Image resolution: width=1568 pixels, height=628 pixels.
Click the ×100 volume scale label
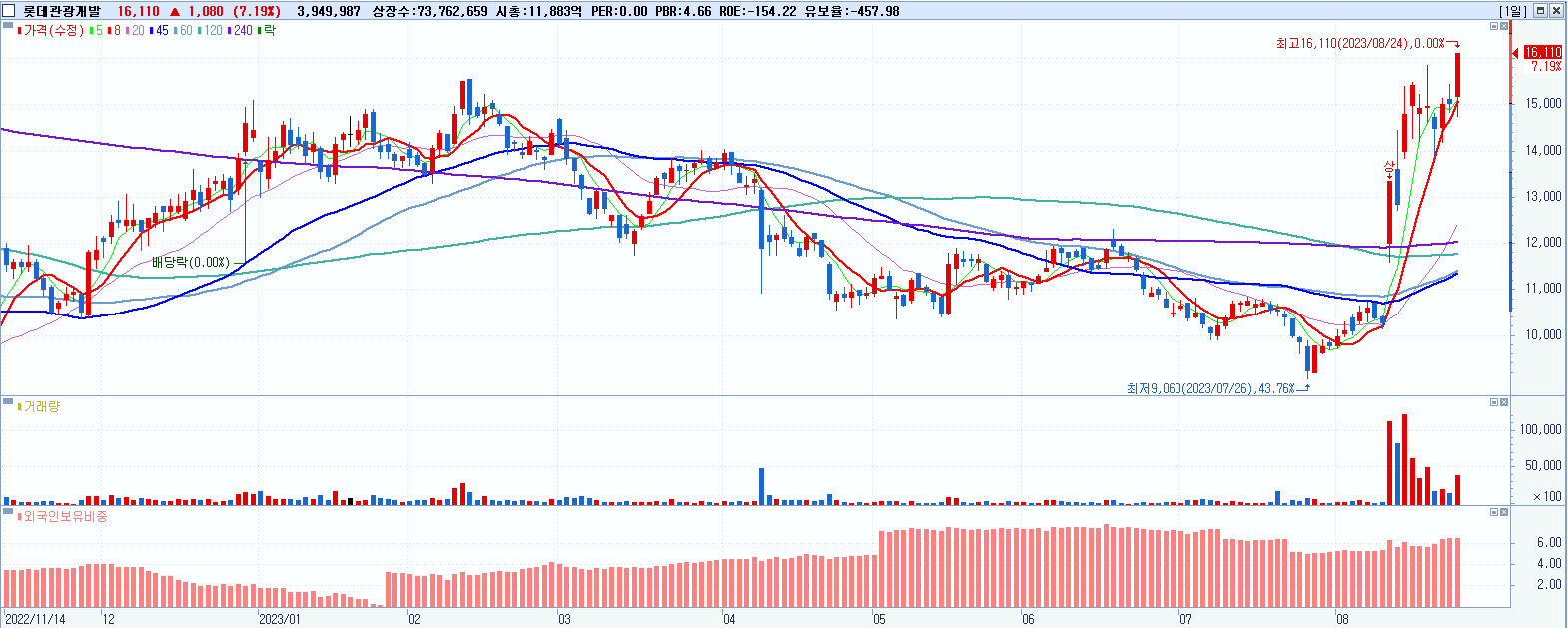pyautogui.click(x=1547, y=496)
